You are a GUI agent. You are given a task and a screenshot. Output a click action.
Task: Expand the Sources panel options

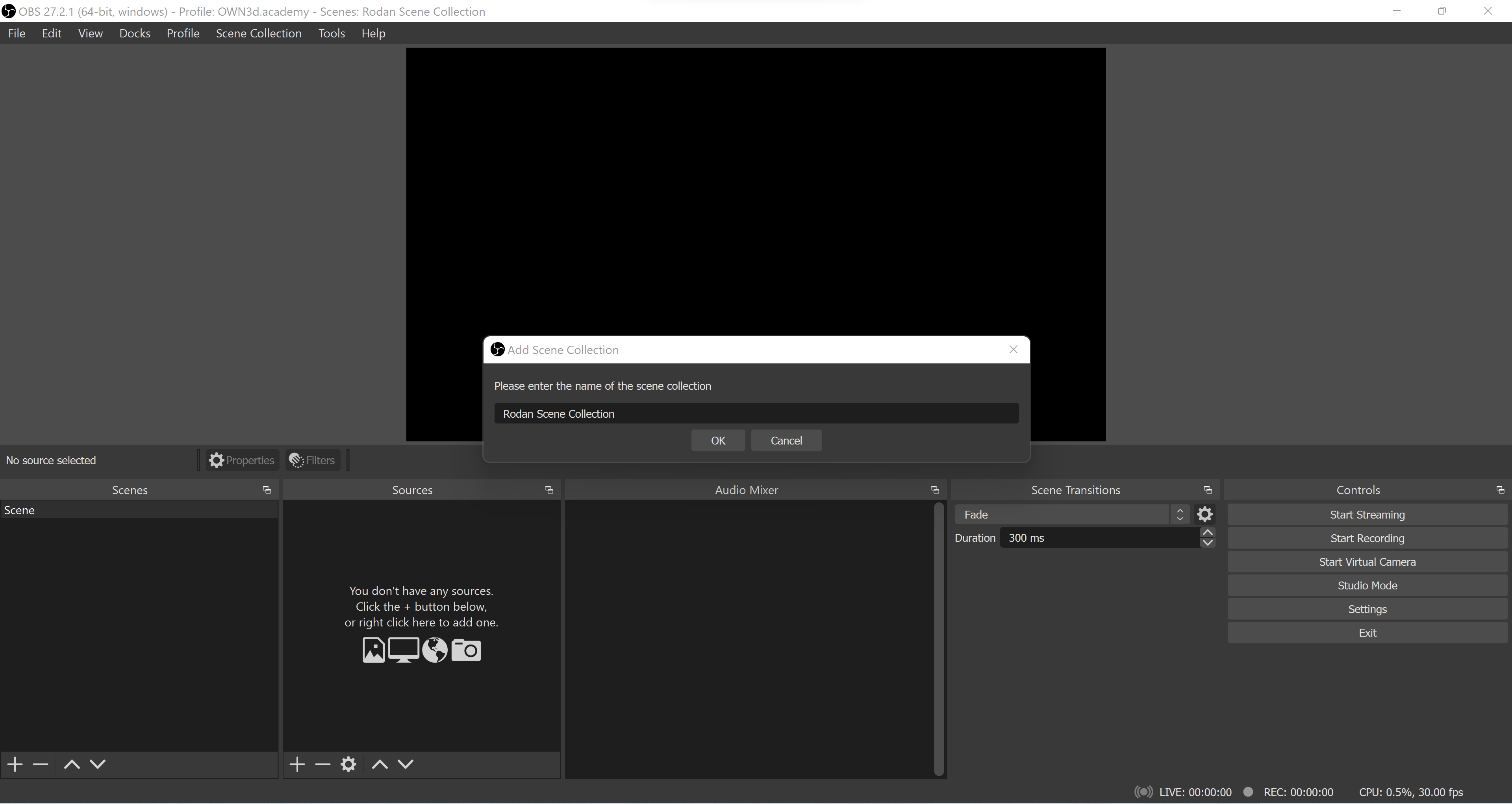(x=549, y=490)
